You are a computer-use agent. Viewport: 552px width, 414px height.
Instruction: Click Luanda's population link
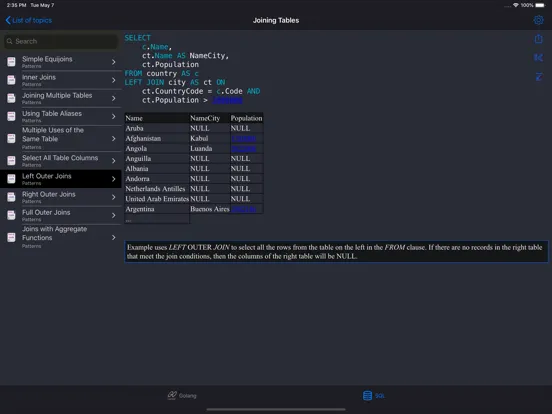(x=244, y=149)
